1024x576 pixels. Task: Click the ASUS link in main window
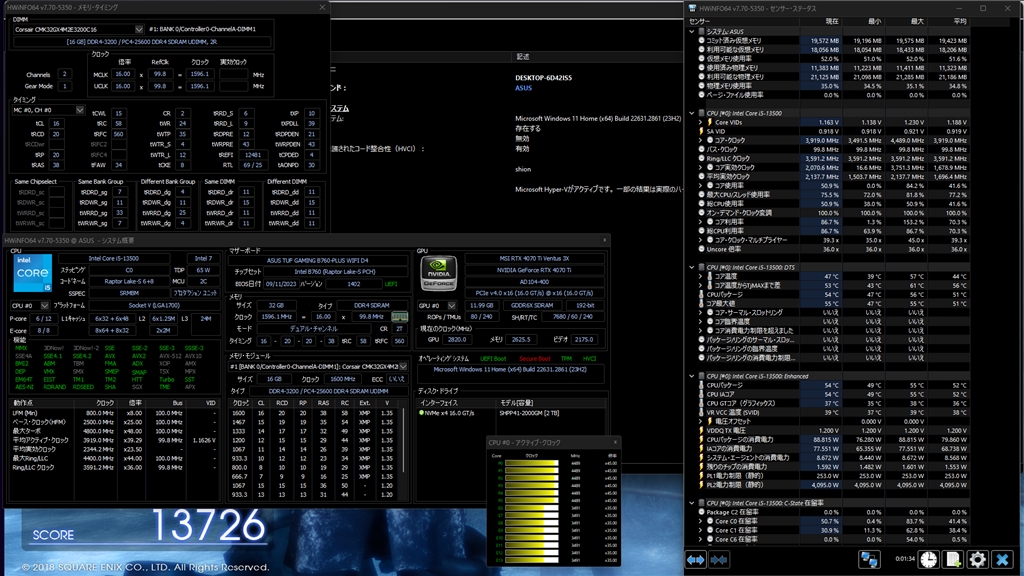(523, 88)
